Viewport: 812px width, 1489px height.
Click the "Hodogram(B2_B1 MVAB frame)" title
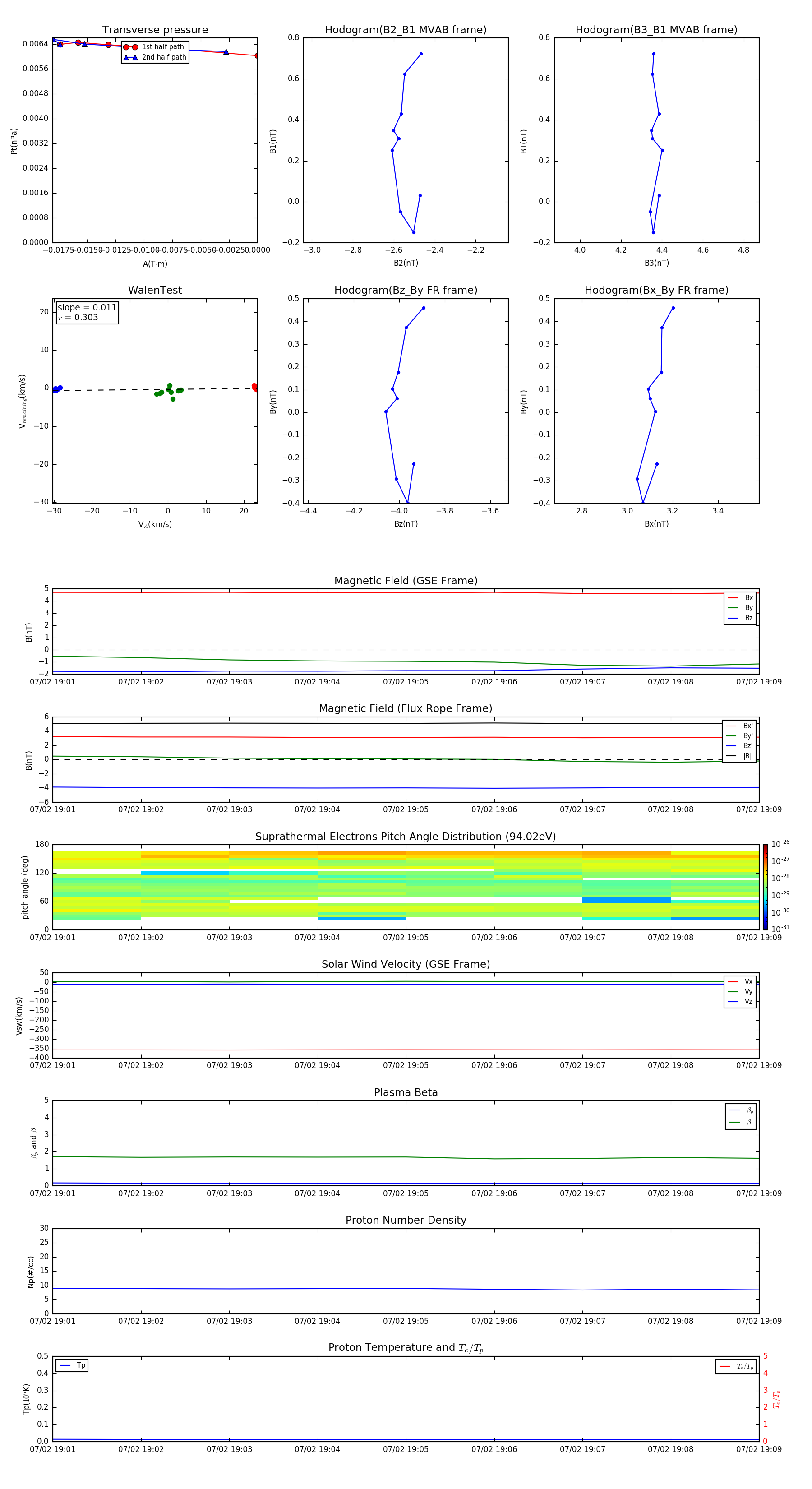(x=406, y=30)
